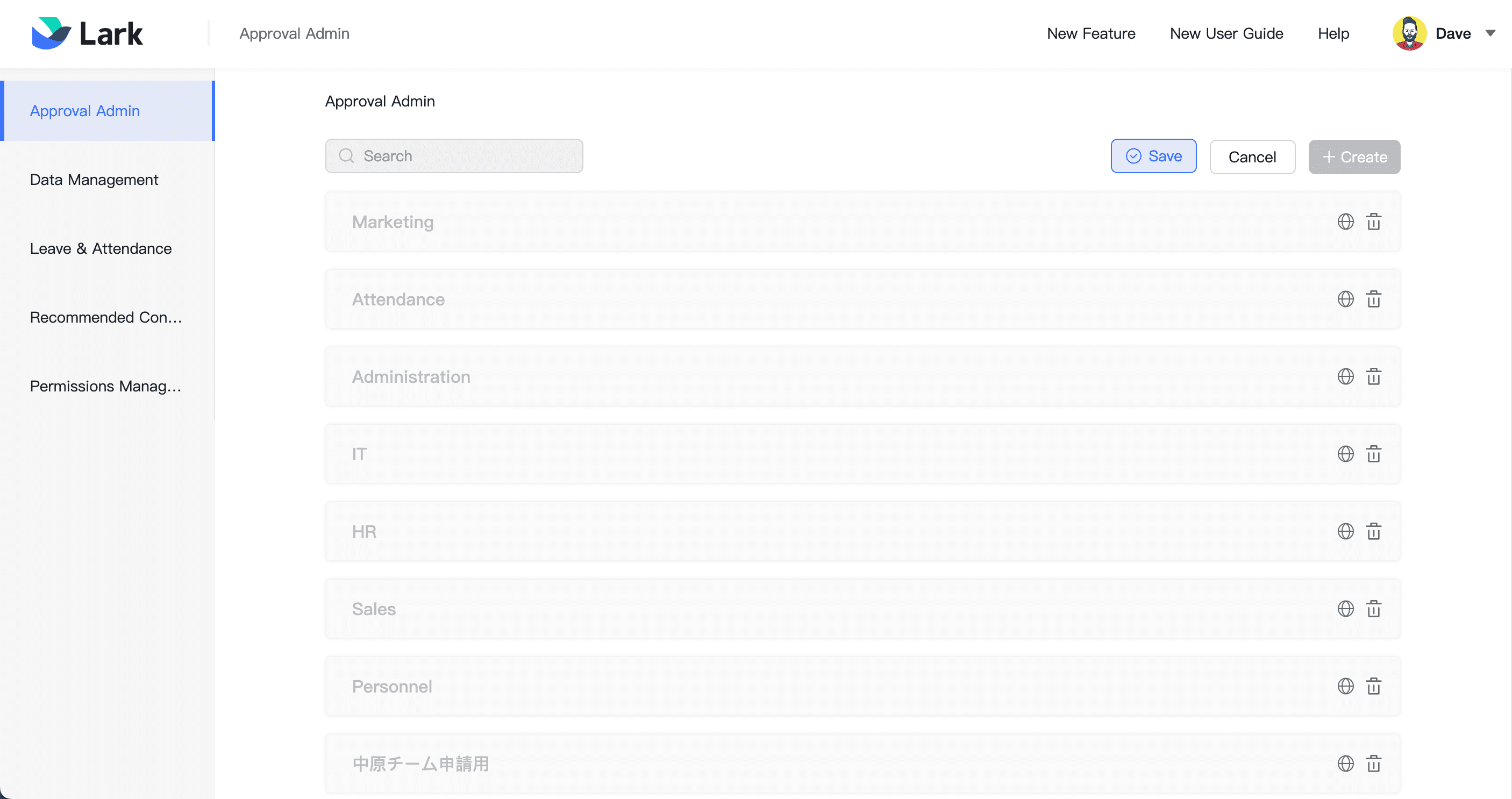Viewport: 1512px width, 799px height.
Task: Click the trash icon for Attendance
Action: coord(1373,299)
